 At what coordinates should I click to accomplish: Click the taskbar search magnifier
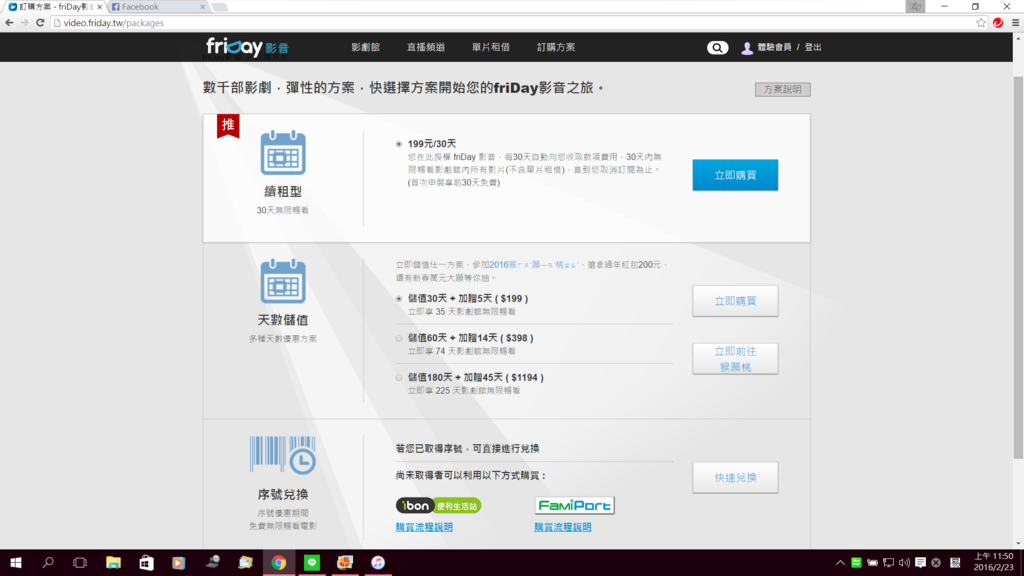(x=48, y=562)
